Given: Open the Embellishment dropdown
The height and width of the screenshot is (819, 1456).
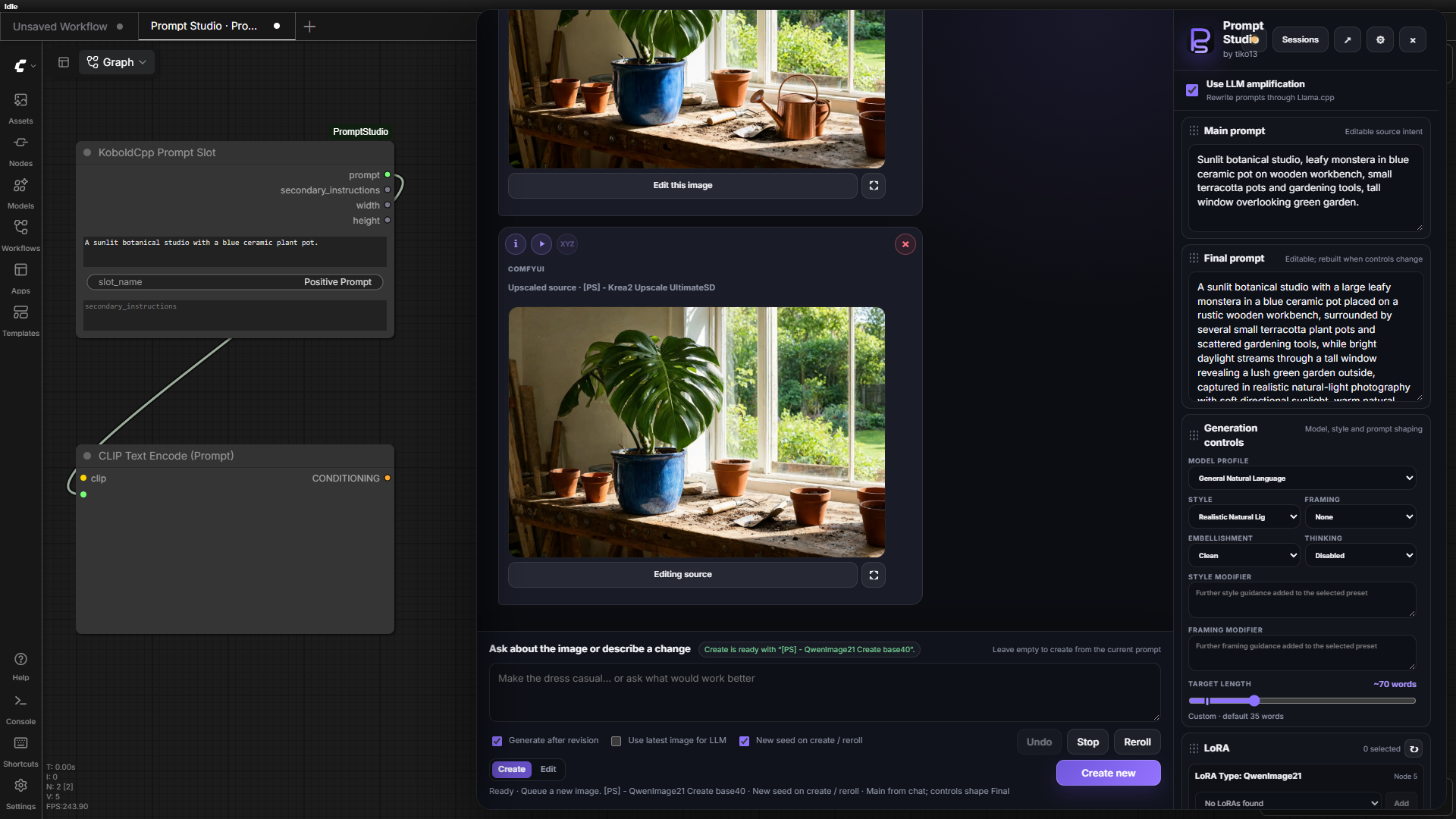Looking at the screenshot, I should (1244, 556).
